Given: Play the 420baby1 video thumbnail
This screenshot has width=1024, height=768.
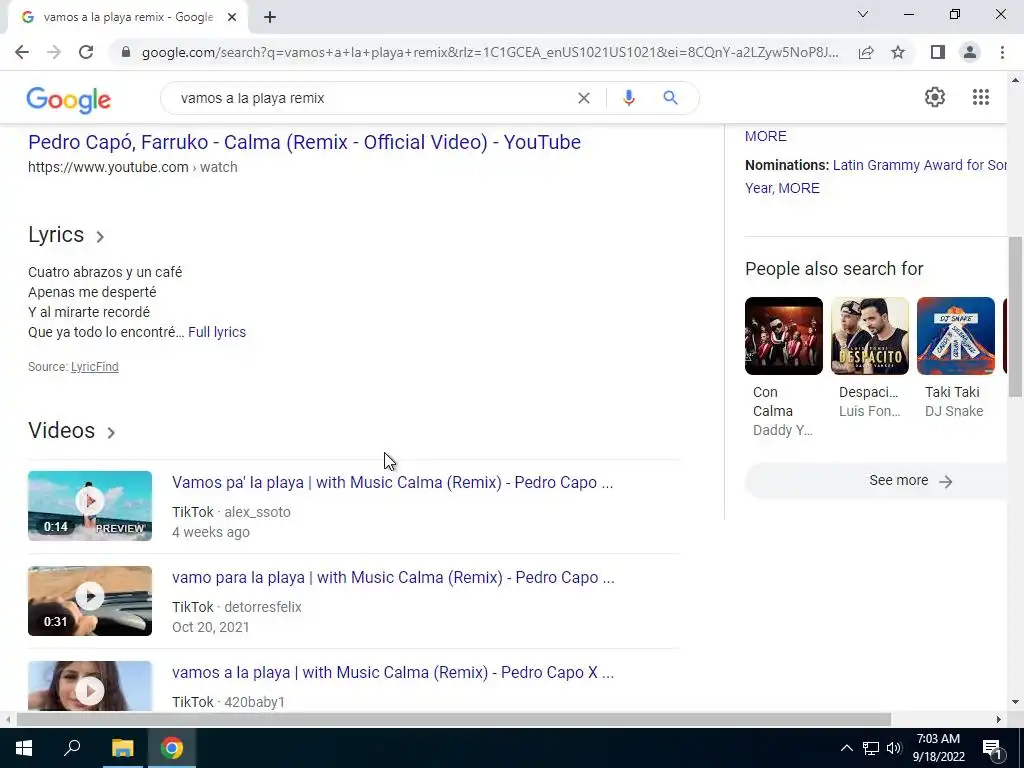Looking at the screenshot, I should [90, 686].
